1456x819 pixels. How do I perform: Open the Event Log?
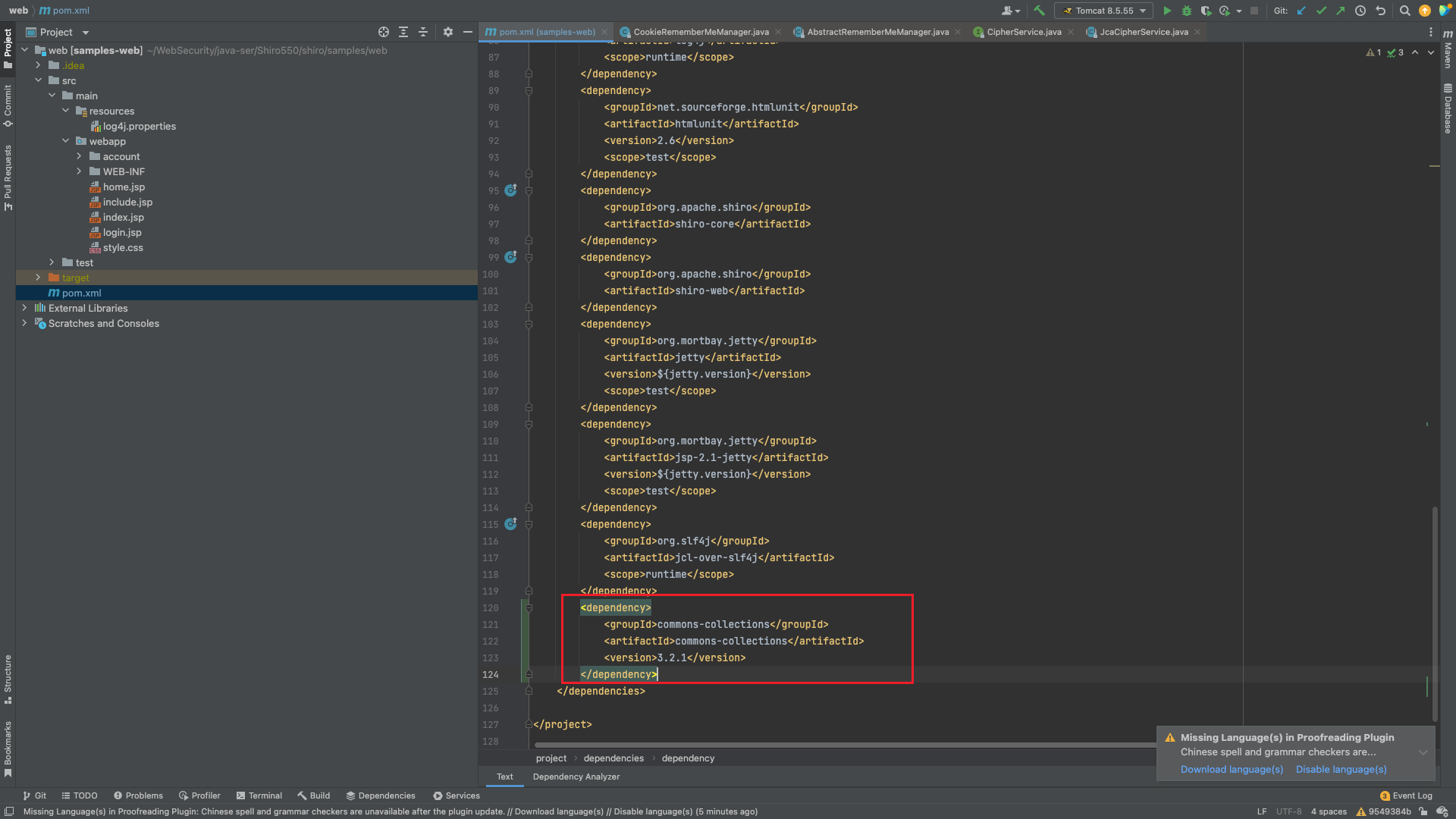tap(1406, 795)
